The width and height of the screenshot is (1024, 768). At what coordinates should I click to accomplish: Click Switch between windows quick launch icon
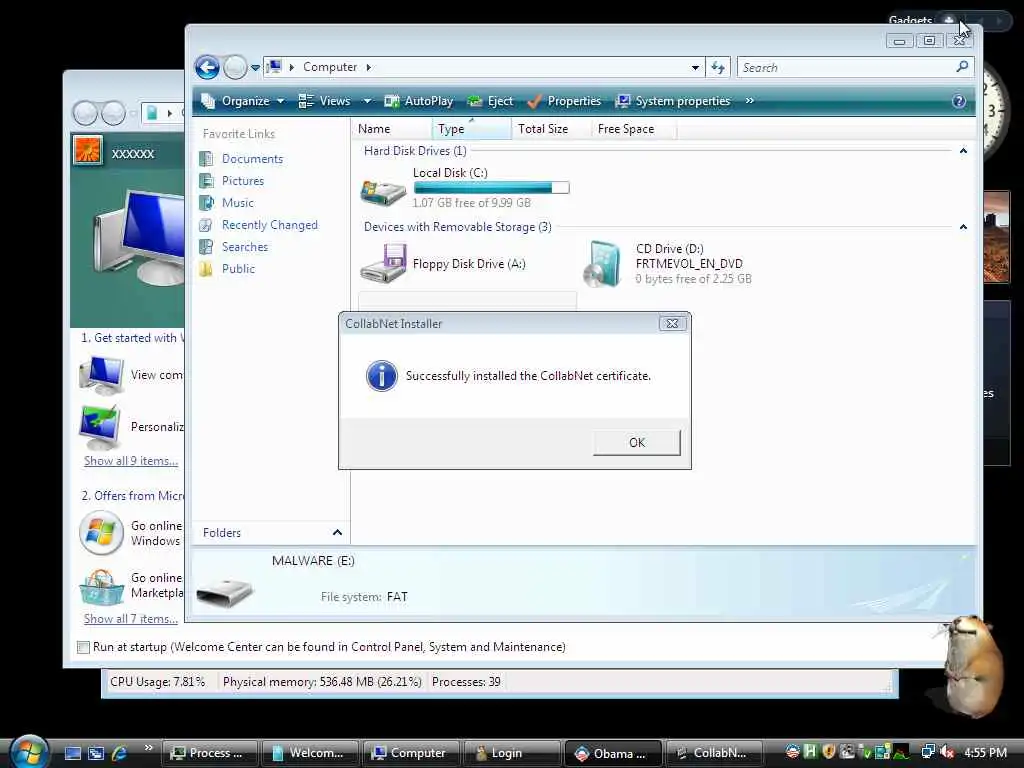point(96,753)
